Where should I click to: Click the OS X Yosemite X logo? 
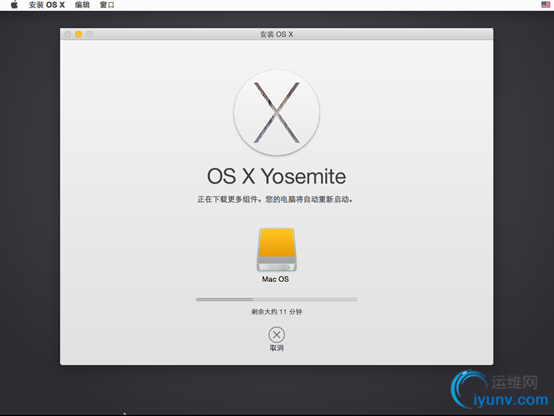point(277,113)
